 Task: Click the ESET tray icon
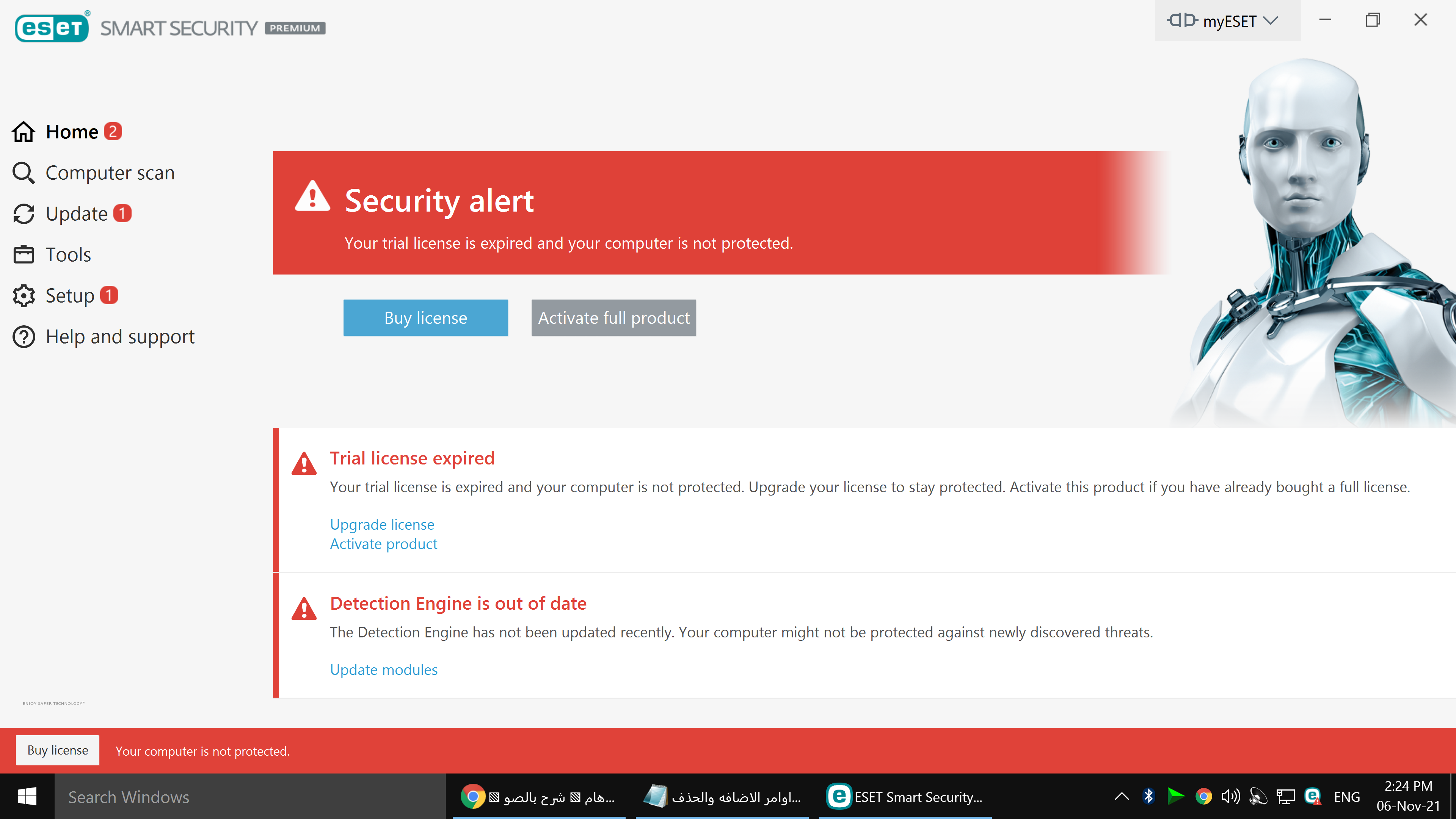[1312, 796]
